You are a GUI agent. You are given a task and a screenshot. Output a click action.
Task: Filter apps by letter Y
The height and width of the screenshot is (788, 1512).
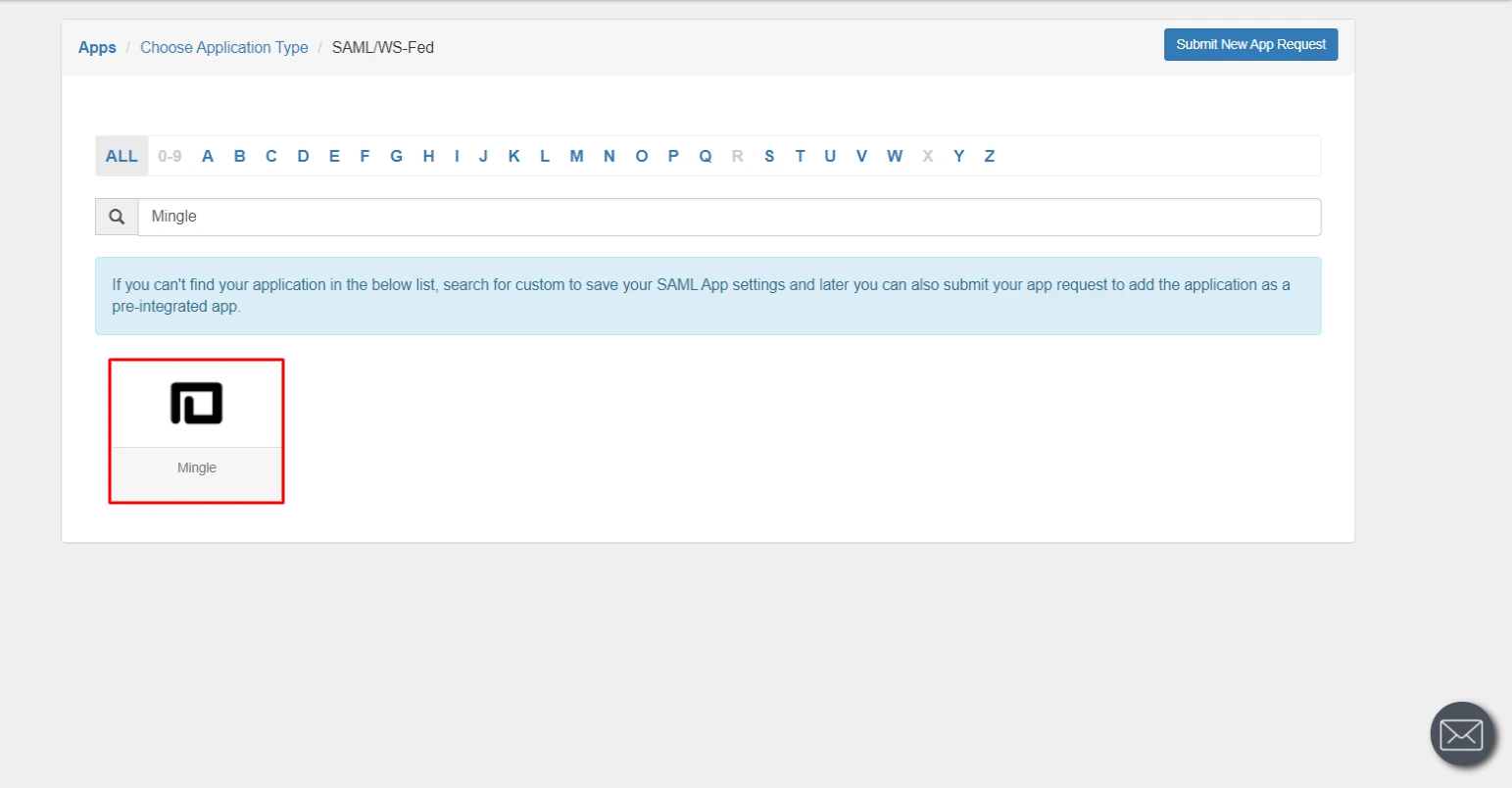pyautogui.click(x=959, y=156)
